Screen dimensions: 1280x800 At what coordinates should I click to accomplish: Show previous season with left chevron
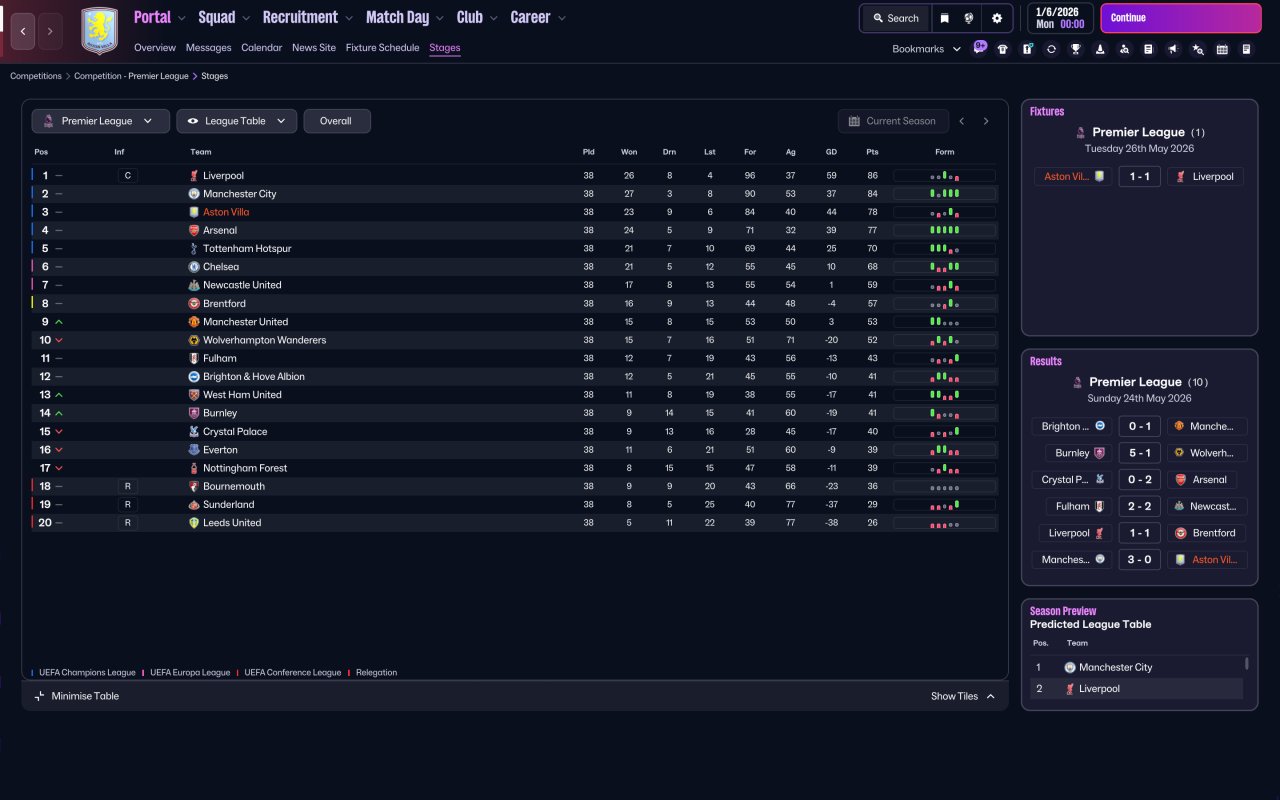pos(962,121)
